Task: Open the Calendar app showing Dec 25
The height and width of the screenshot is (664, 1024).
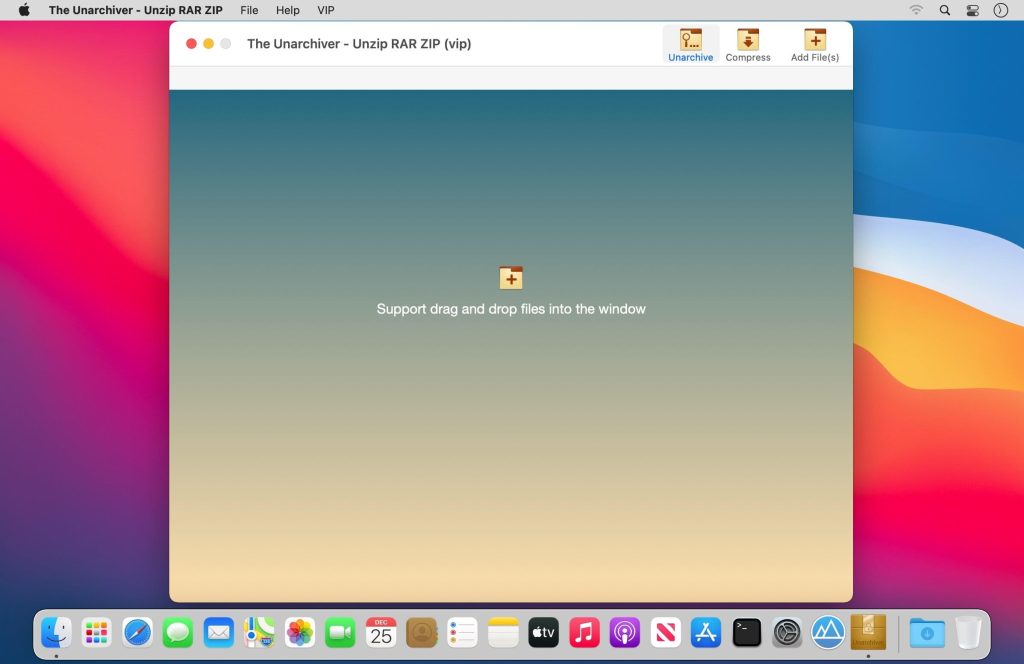Action: tap(380, 632)
